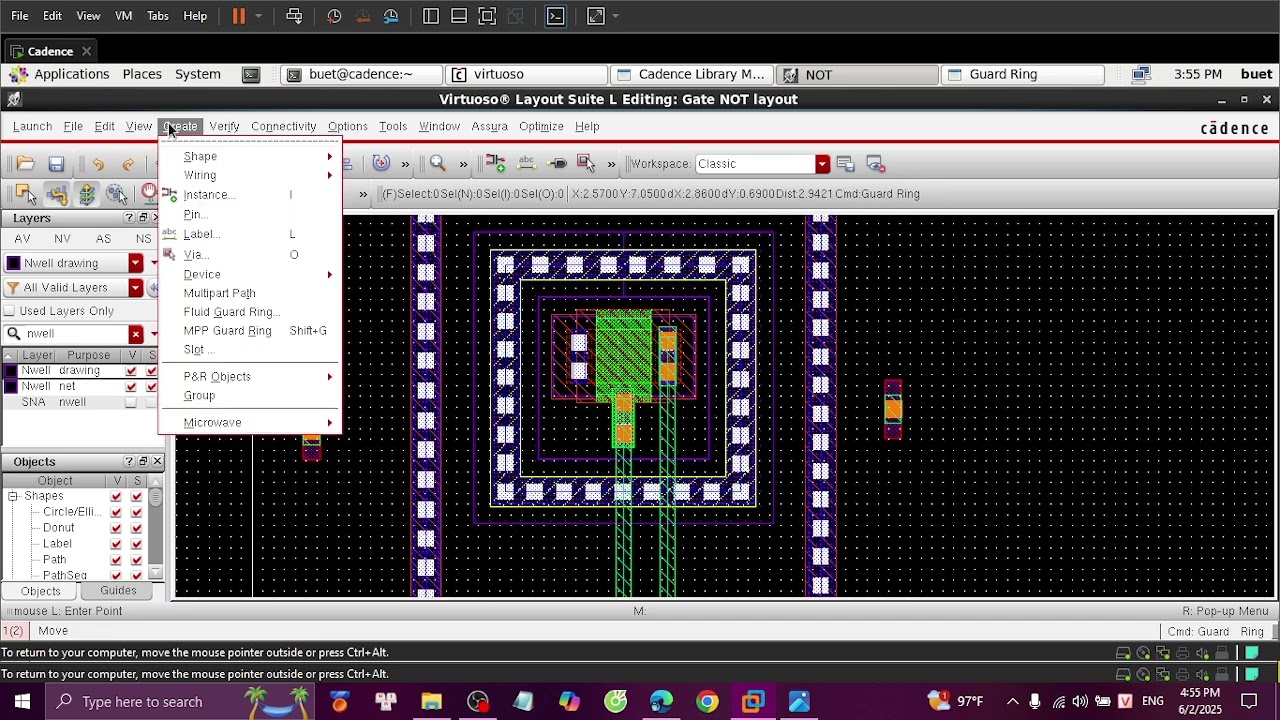
Task: Click the VMware enter fullscreen icon
Action: tap(596, 16)
